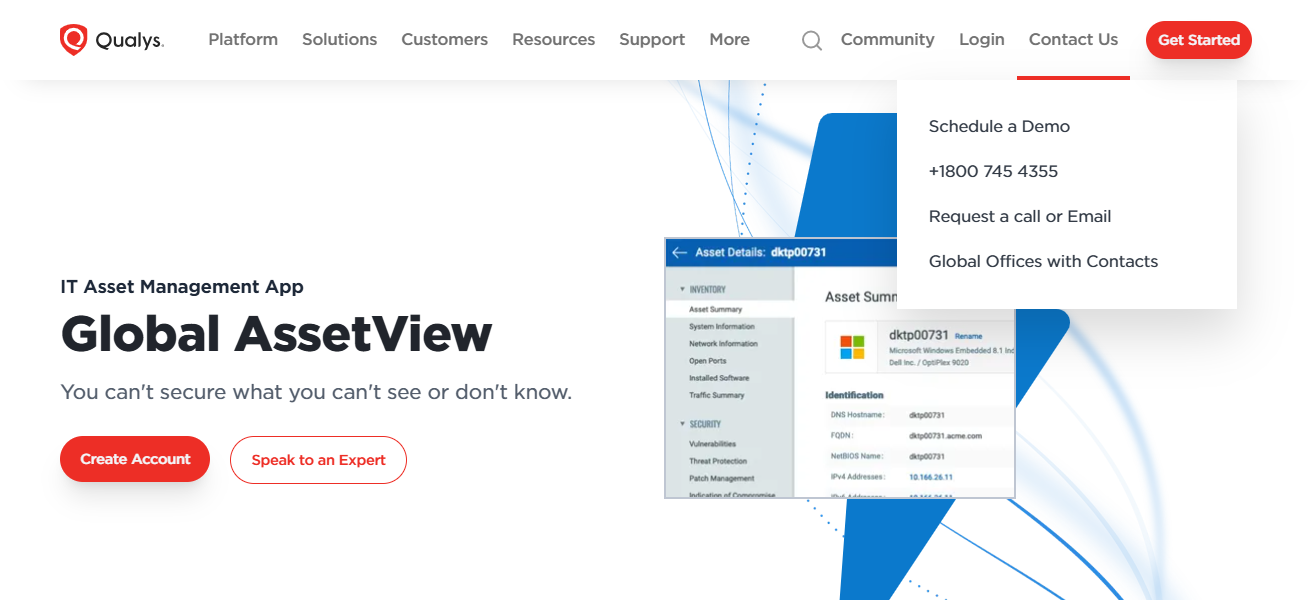
Task: Open the Solutions menu
Action: tap(339, 39)
